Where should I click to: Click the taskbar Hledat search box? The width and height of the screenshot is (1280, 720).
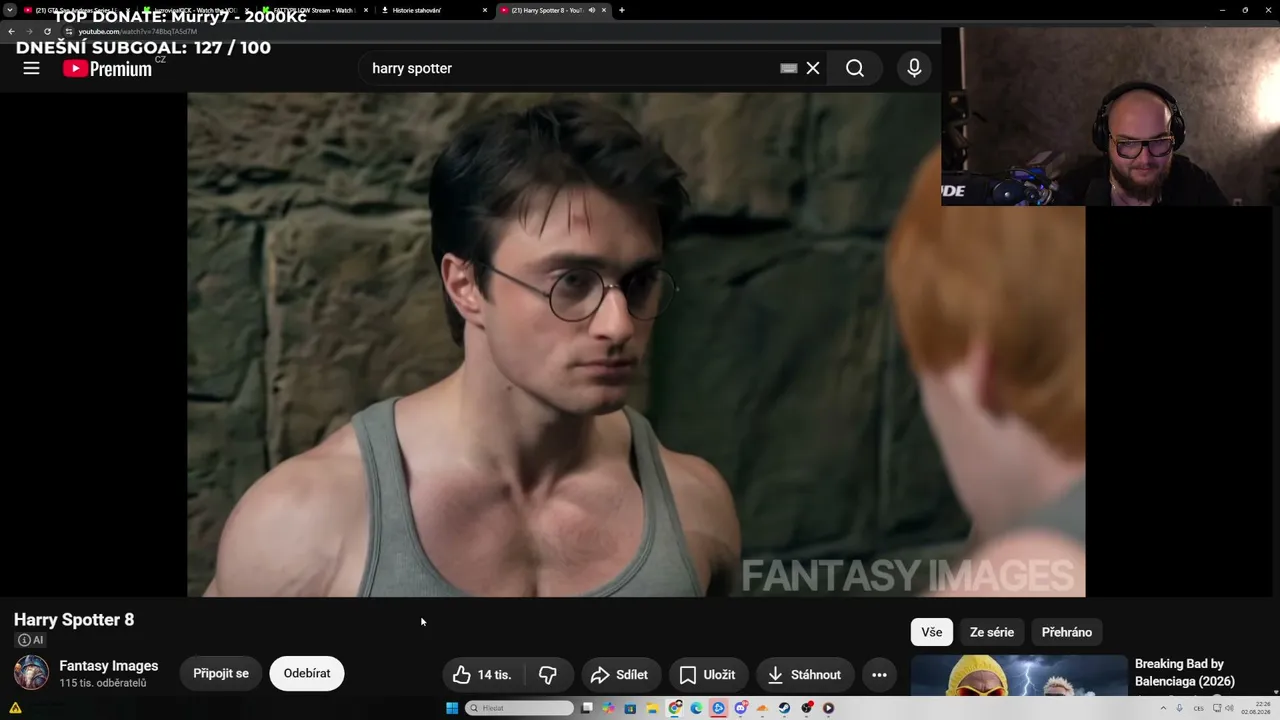click(x=520, y=708)
